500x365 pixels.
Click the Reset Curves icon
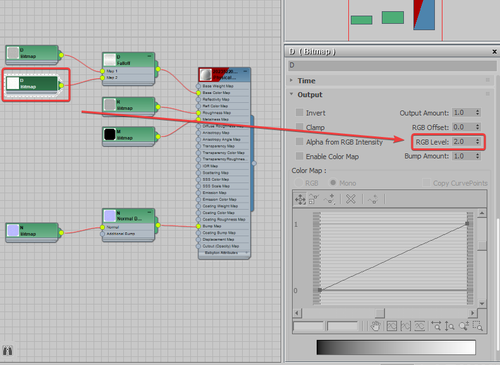(373, 200)
